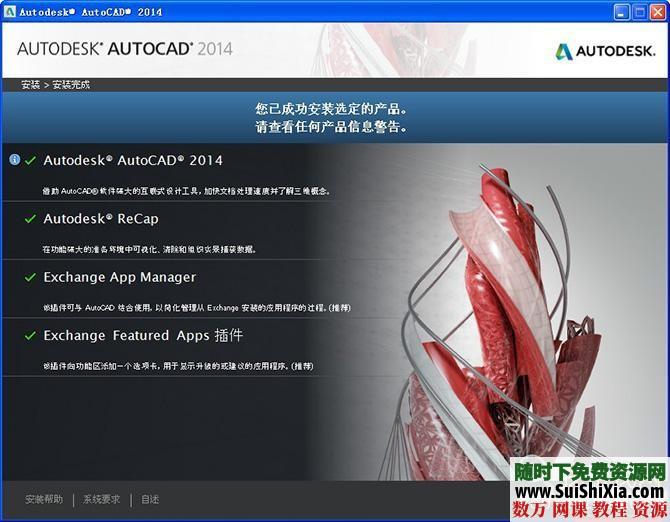Click the description under Exchange Featured Apps
Image resolution: width=670 pixels, height=522 pixels.
click(x=178, y=366)
